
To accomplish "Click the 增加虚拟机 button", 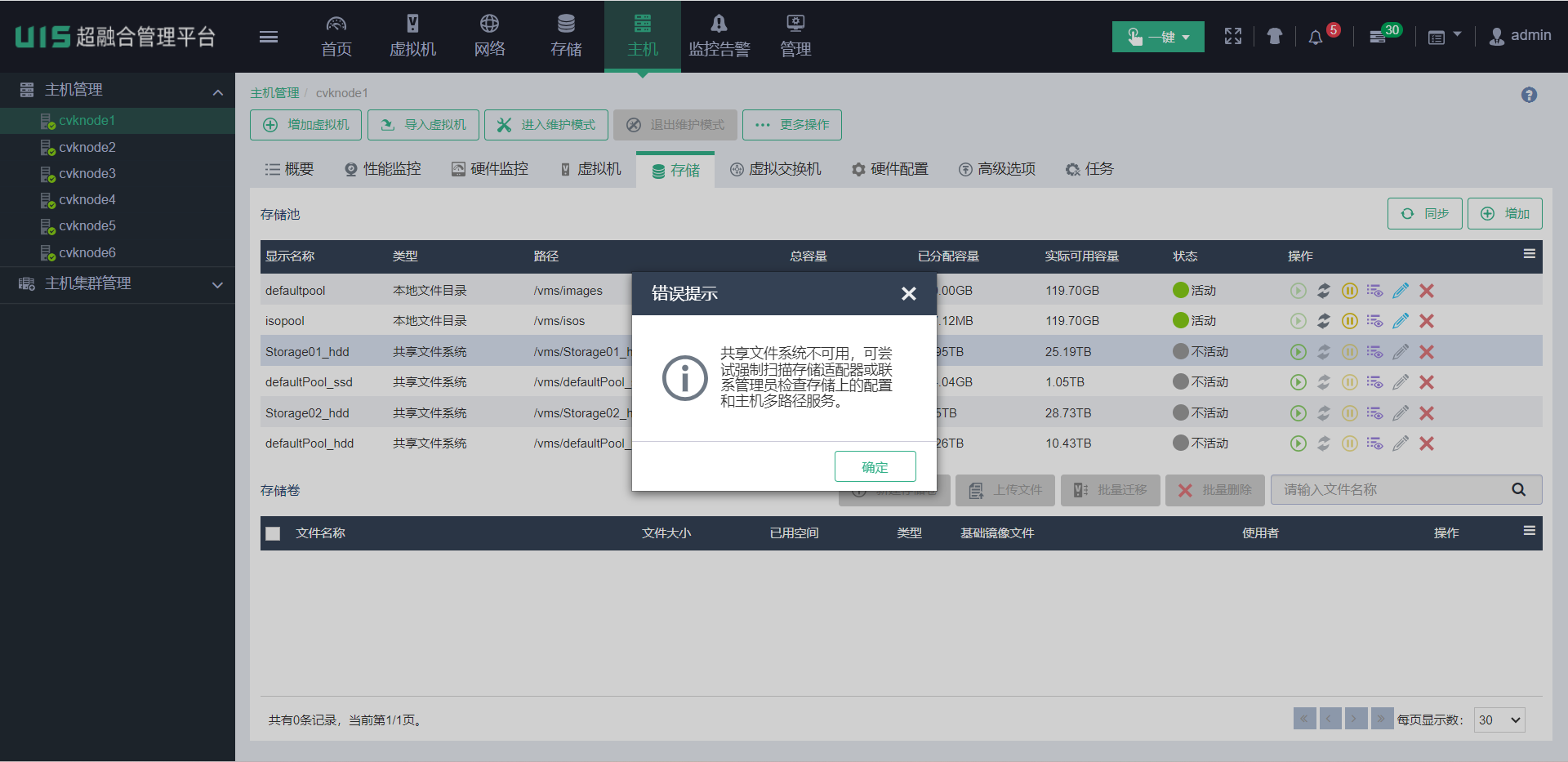I will 306,125.
